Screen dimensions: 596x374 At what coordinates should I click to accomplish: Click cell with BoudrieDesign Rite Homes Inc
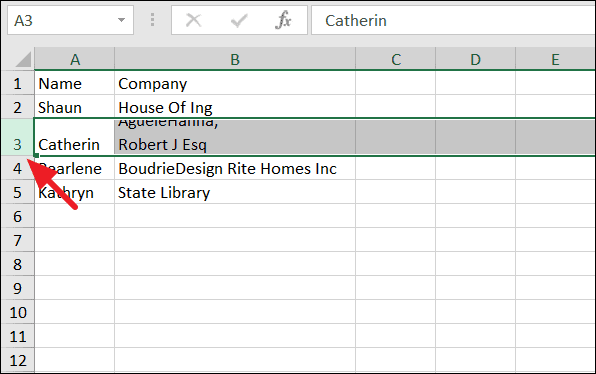pyautogui.click(x=235, y=168)
